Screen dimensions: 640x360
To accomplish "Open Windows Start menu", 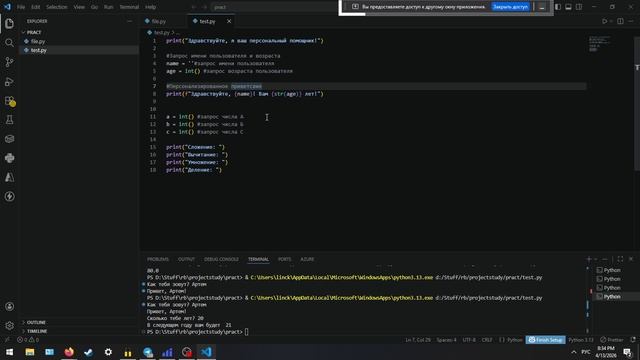I will click(9, 352).
